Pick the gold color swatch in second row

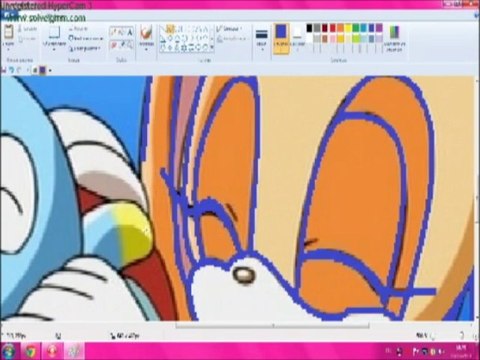coord(340,39)
